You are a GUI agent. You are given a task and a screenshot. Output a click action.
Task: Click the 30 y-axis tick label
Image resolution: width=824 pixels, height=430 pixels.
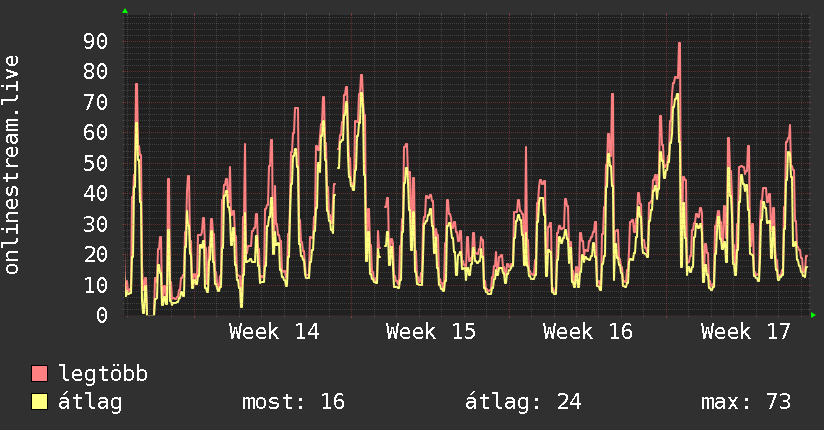95,224
